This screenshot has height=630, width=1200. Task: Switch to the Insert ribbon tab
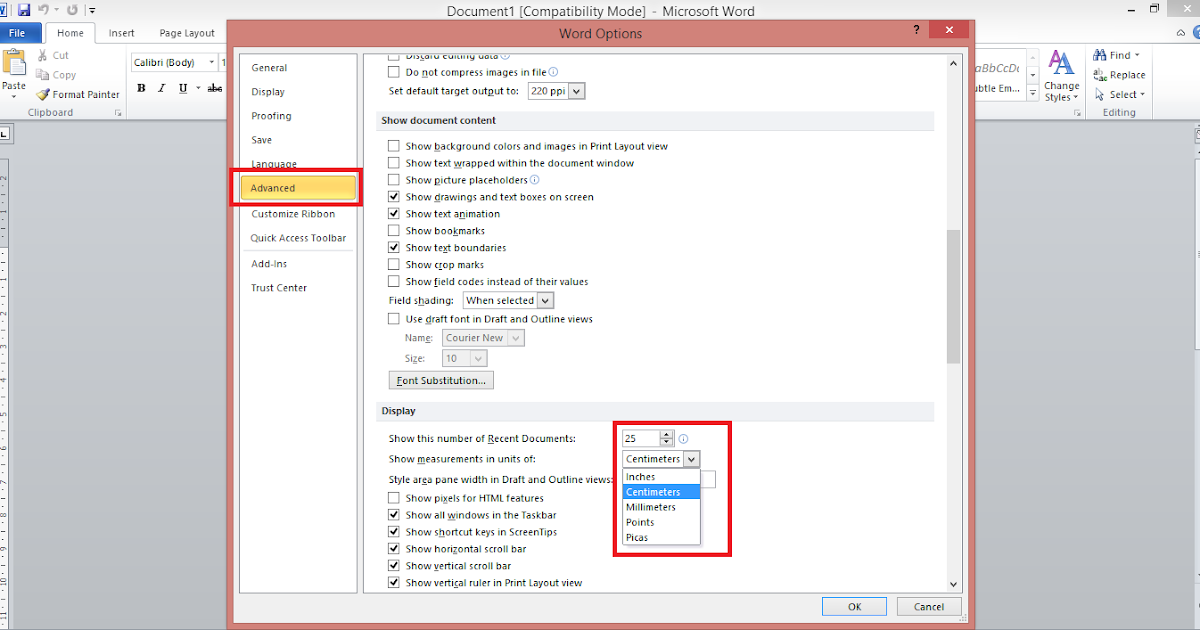pyautogui.click(x=122, y=33)
